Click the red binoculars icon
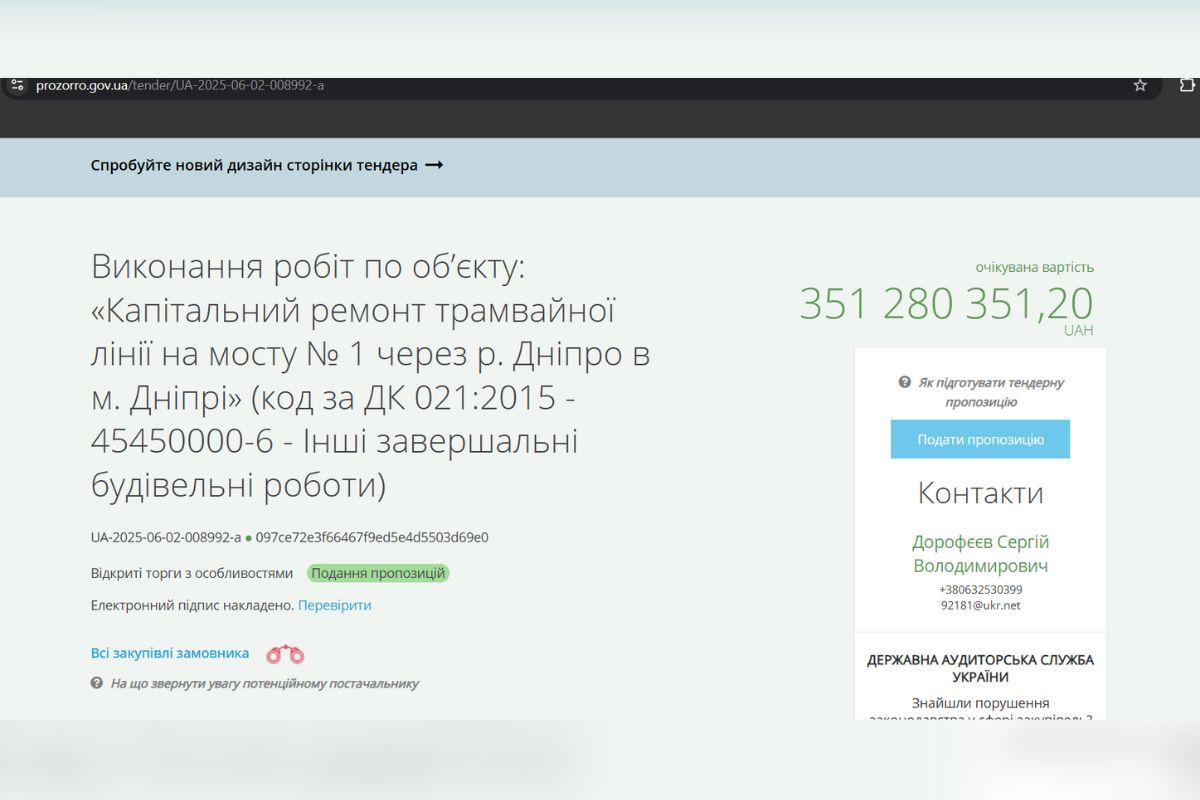Image resolution: width=1200 pixels, height=800 pixels. (285, 654)
